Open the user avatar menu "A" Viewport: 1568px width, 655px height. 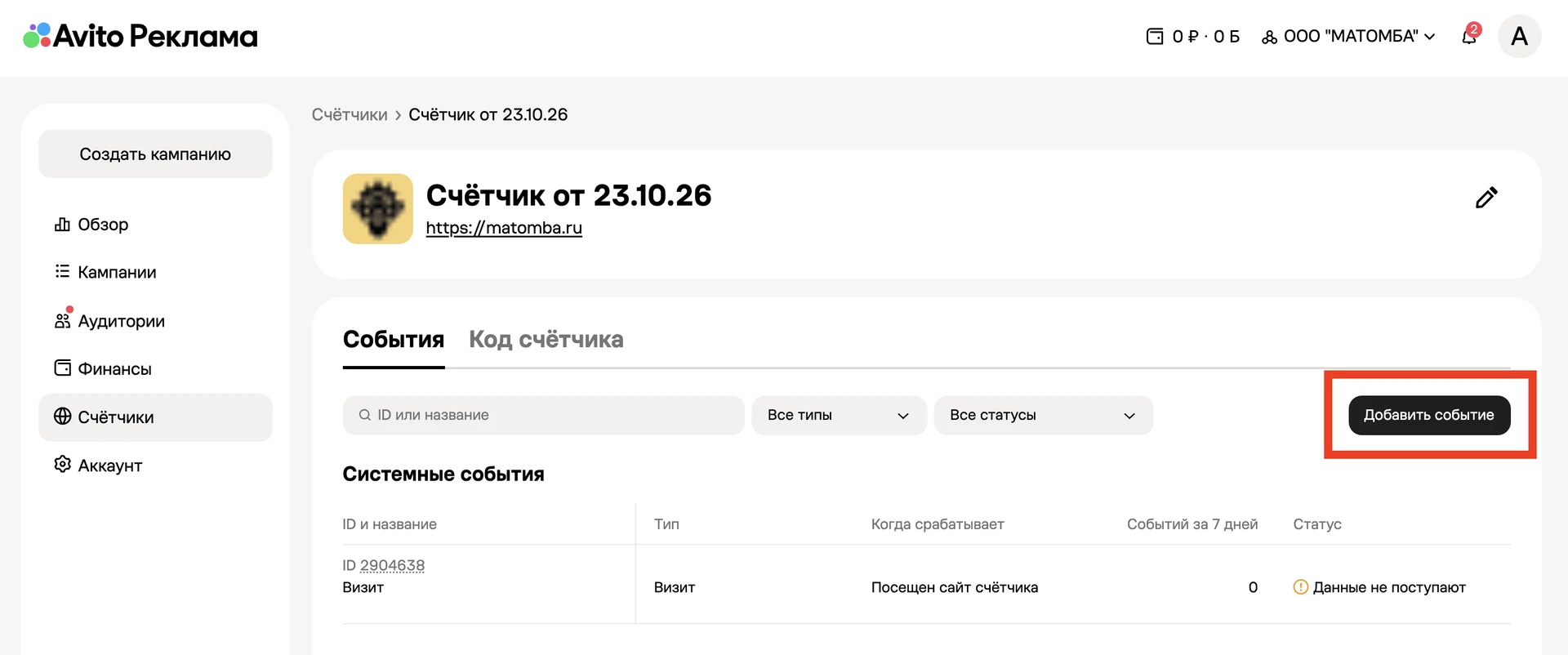[x=1519, y=36]
